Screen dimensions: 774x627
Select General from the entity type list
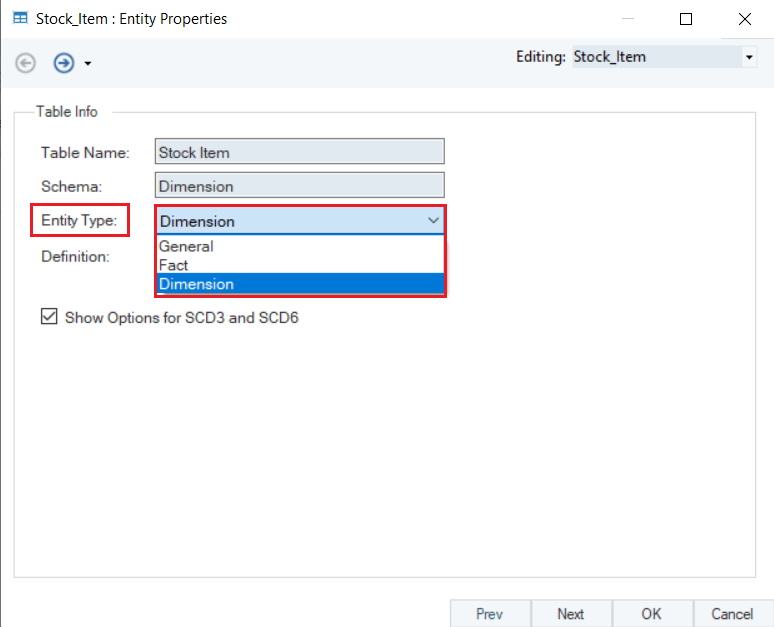coord(187,246)
